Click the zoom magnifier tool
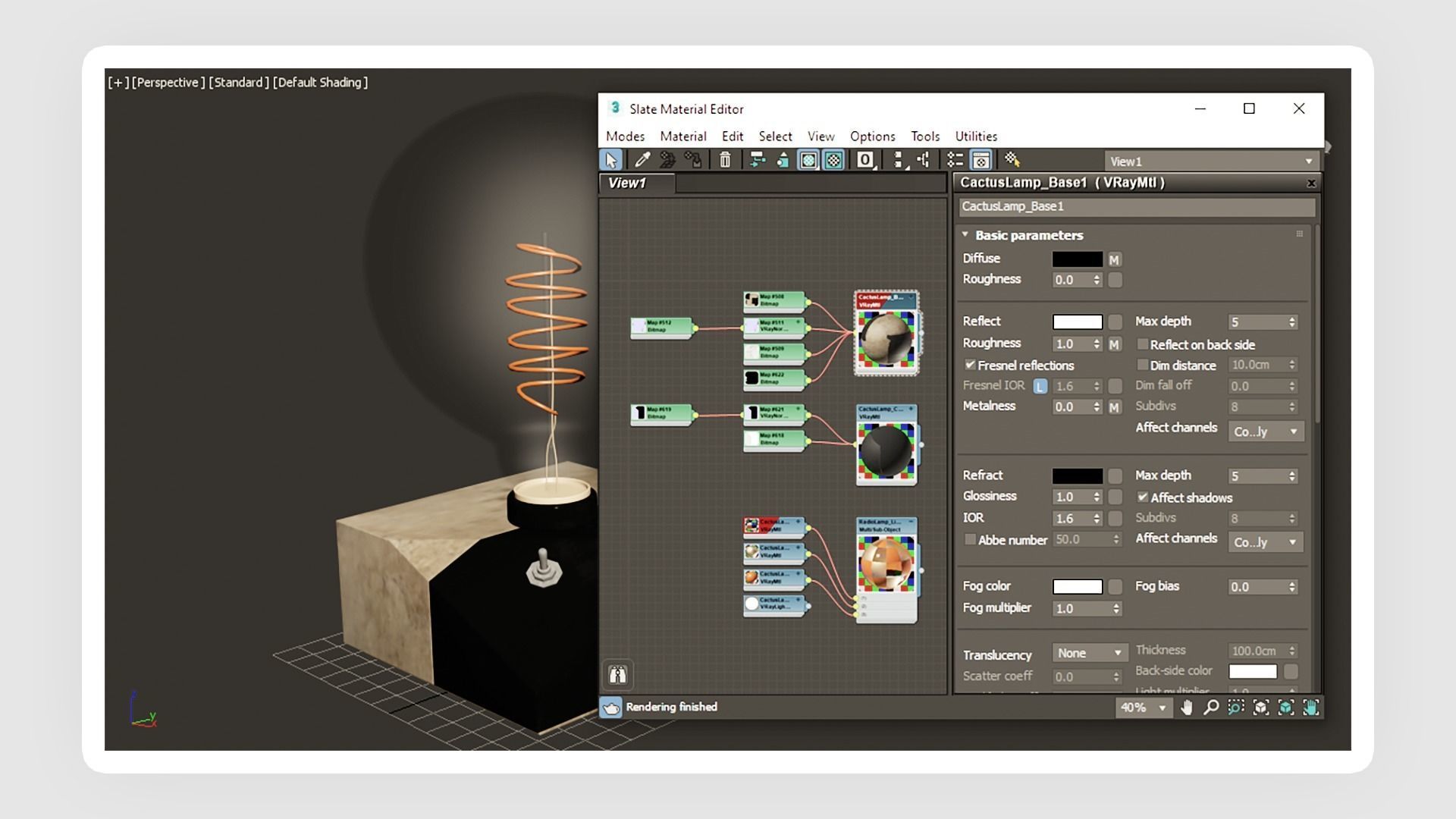Screen dimensions: 1456x819 click(1211, 708)
